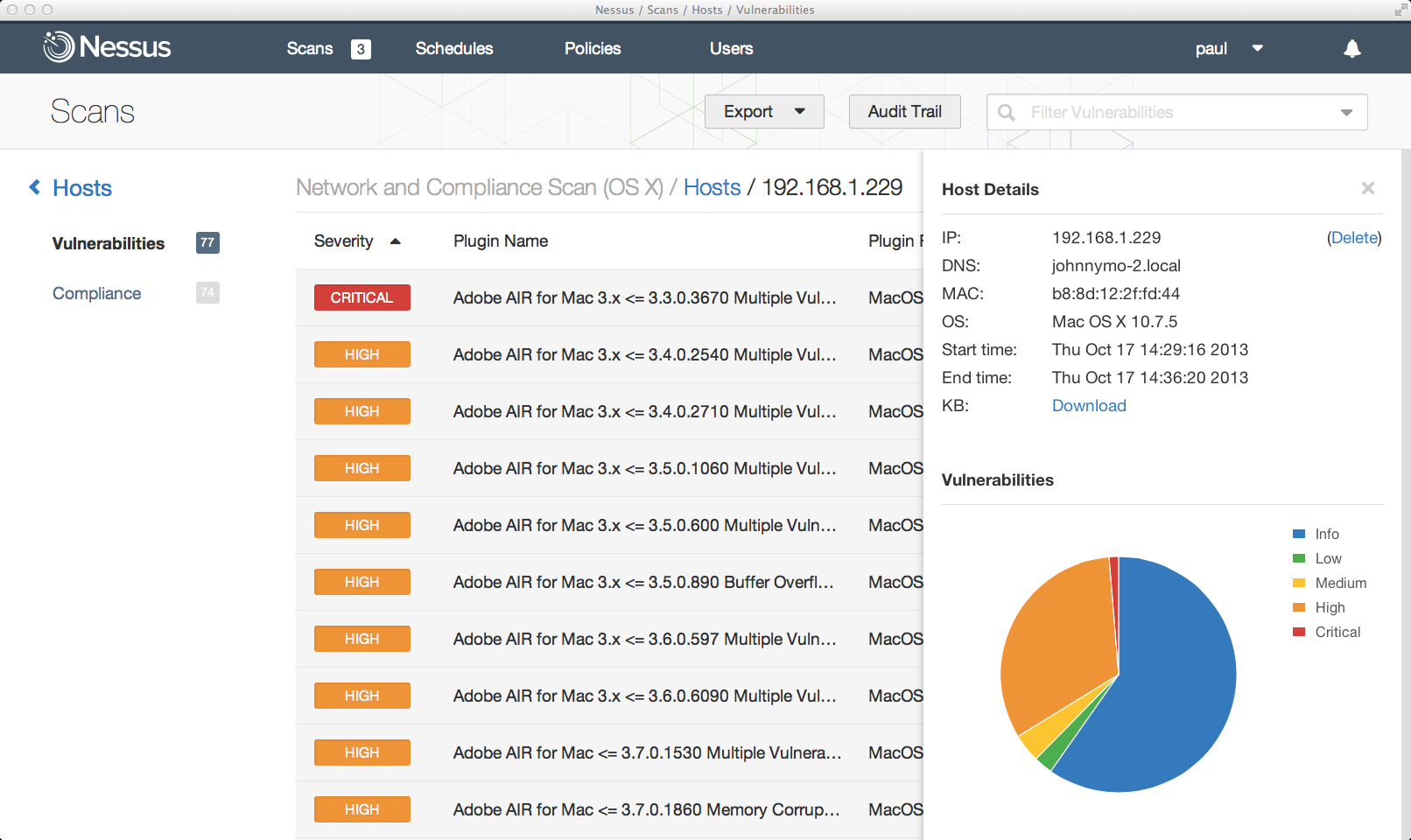Toggle fullscreen arrows in title bar
Screen dimensions: 1411x840
(1400, 10)
